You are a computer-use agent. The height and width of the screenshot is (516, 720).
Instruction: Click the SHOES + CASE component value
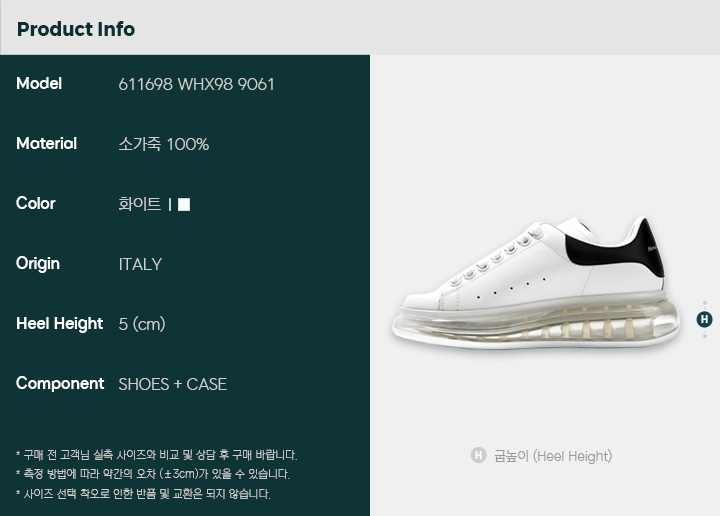pos(173,384)
